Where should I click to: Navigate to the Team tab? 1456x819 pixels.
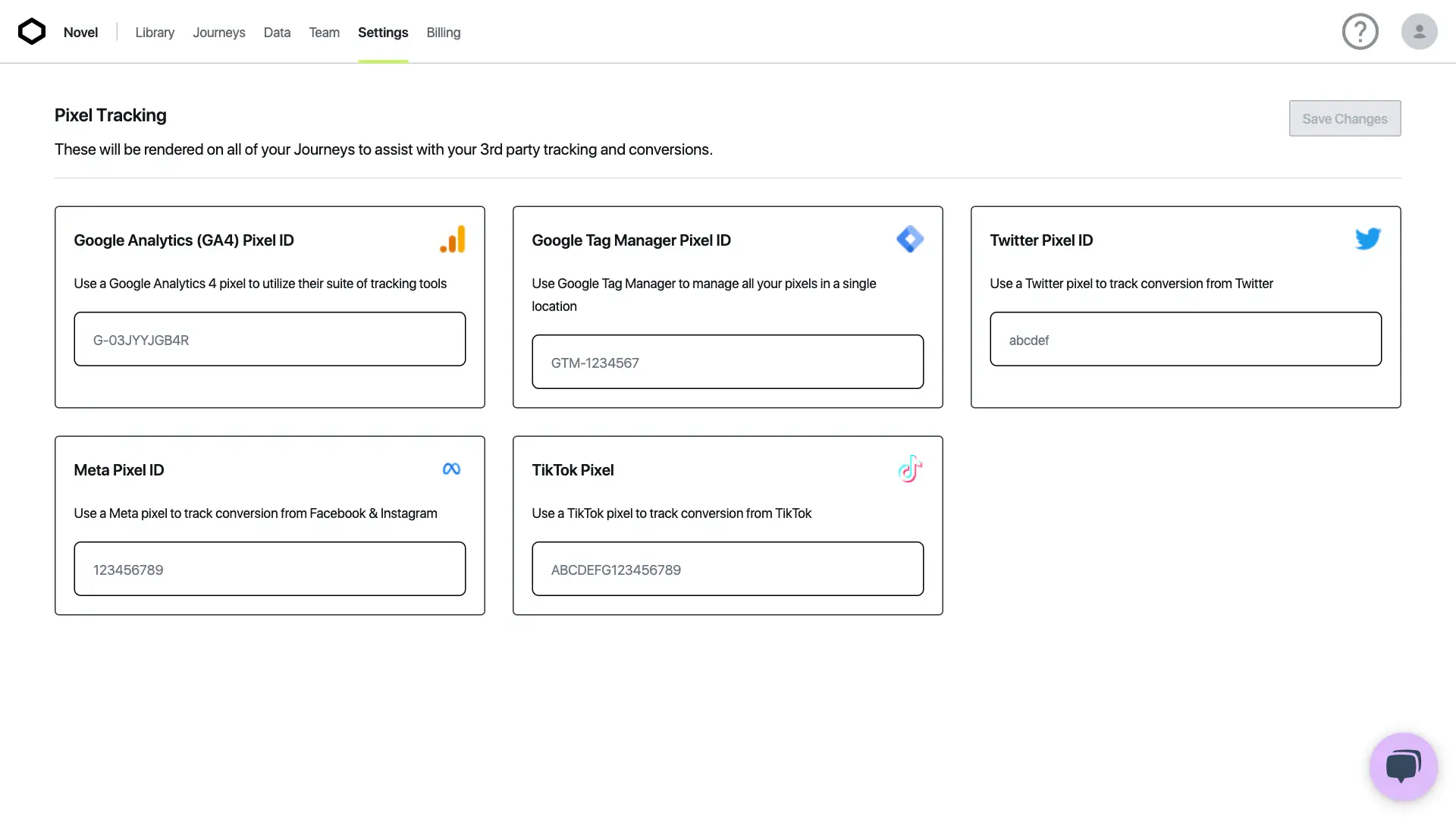(x=325, y=33)
